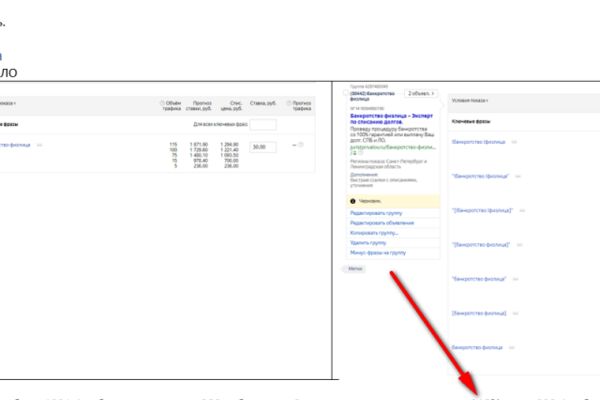600x400 pixels.
Task: Click the bid input containing 30,00
Action: [263, 147]
